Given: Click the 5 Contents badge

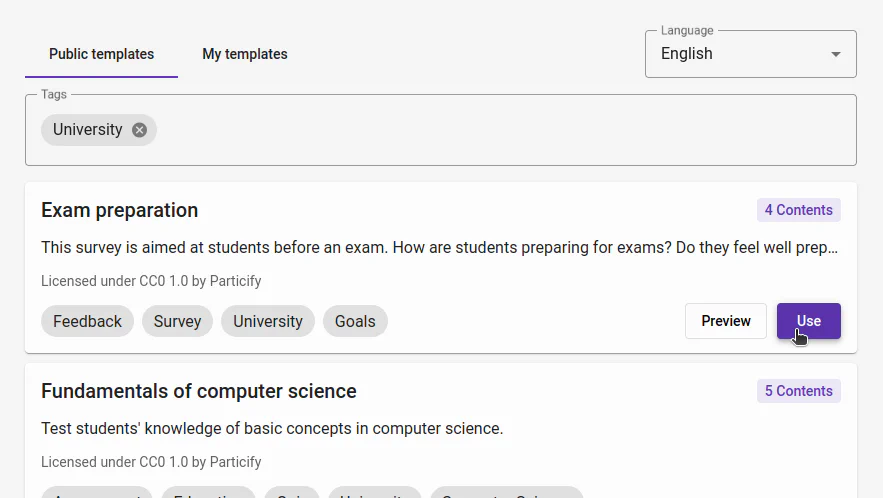Looking at the screenshot, I should (x=798, y=391).
